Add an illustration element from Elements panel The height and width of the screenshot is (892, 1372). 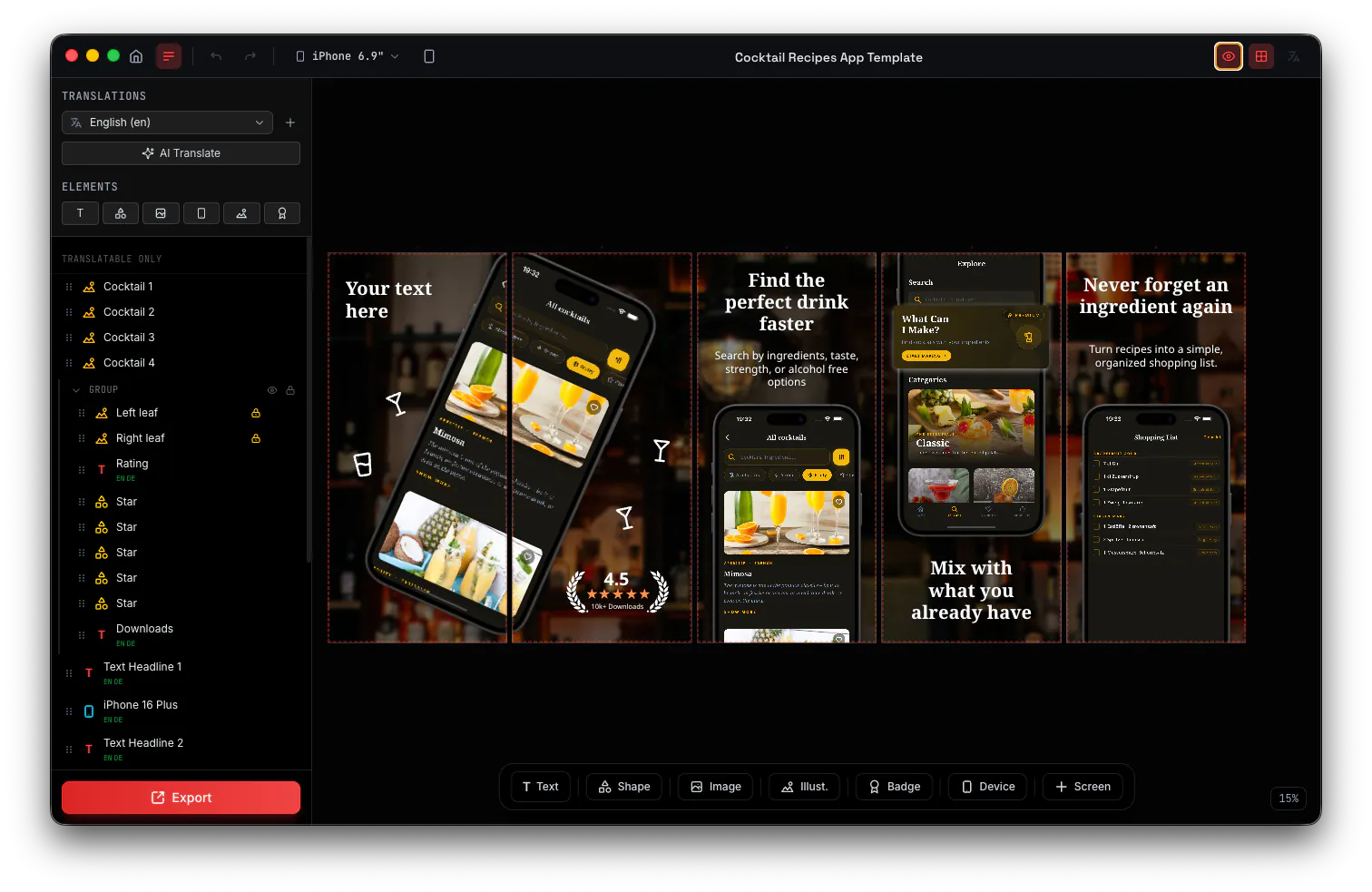(x=241, y=213)
